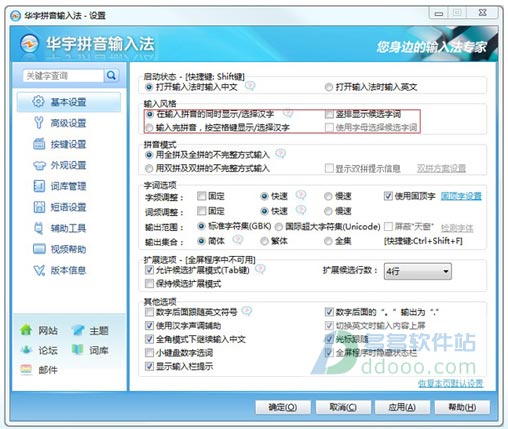
Task: Click the 帮助(H) button
Action: click(462, 407)
